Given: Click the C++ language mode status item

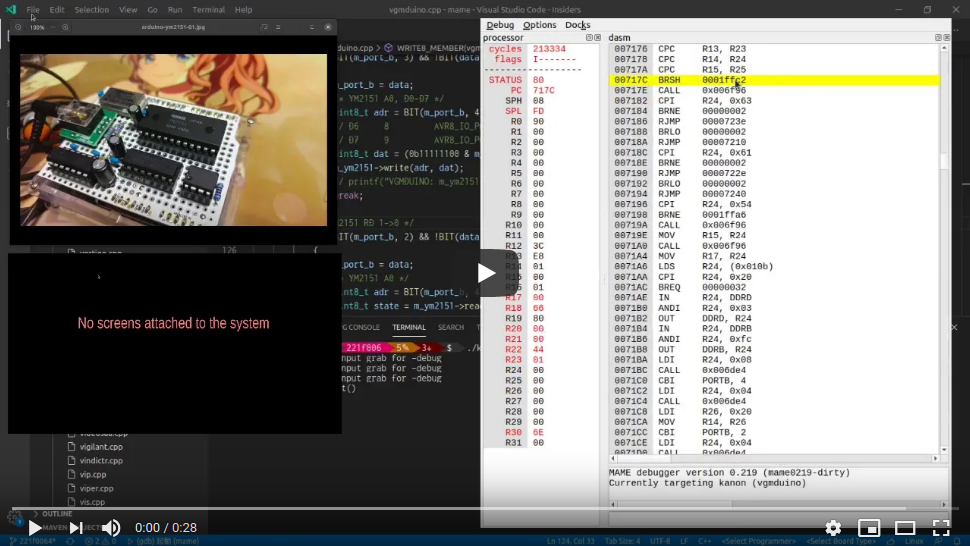Looking at the screenshot, I should [705, 541].
